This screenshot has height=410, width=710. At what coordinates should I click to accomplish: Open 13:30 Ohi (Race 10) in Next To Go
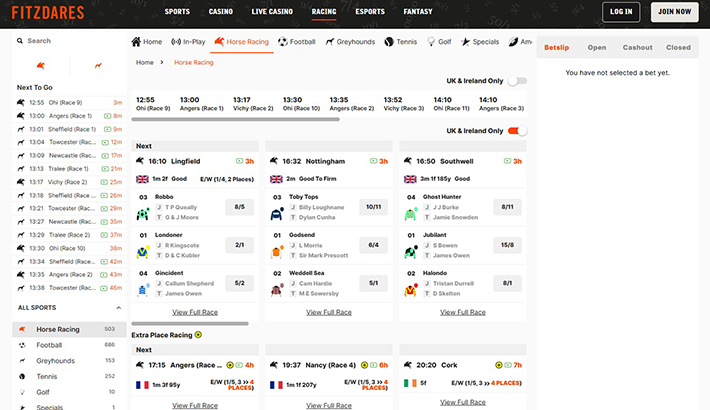click(69, 248)
